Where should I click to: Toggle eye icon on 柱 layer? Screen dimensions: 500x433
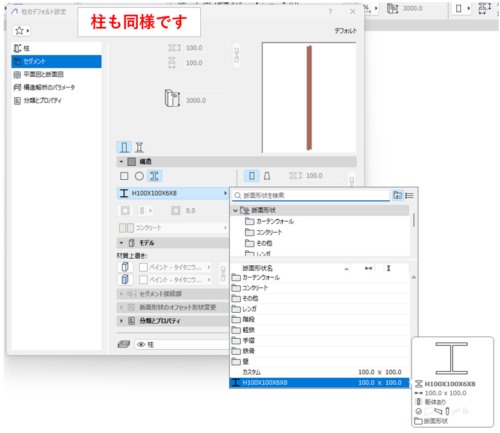pyautogui.click(x=141, y=345)
